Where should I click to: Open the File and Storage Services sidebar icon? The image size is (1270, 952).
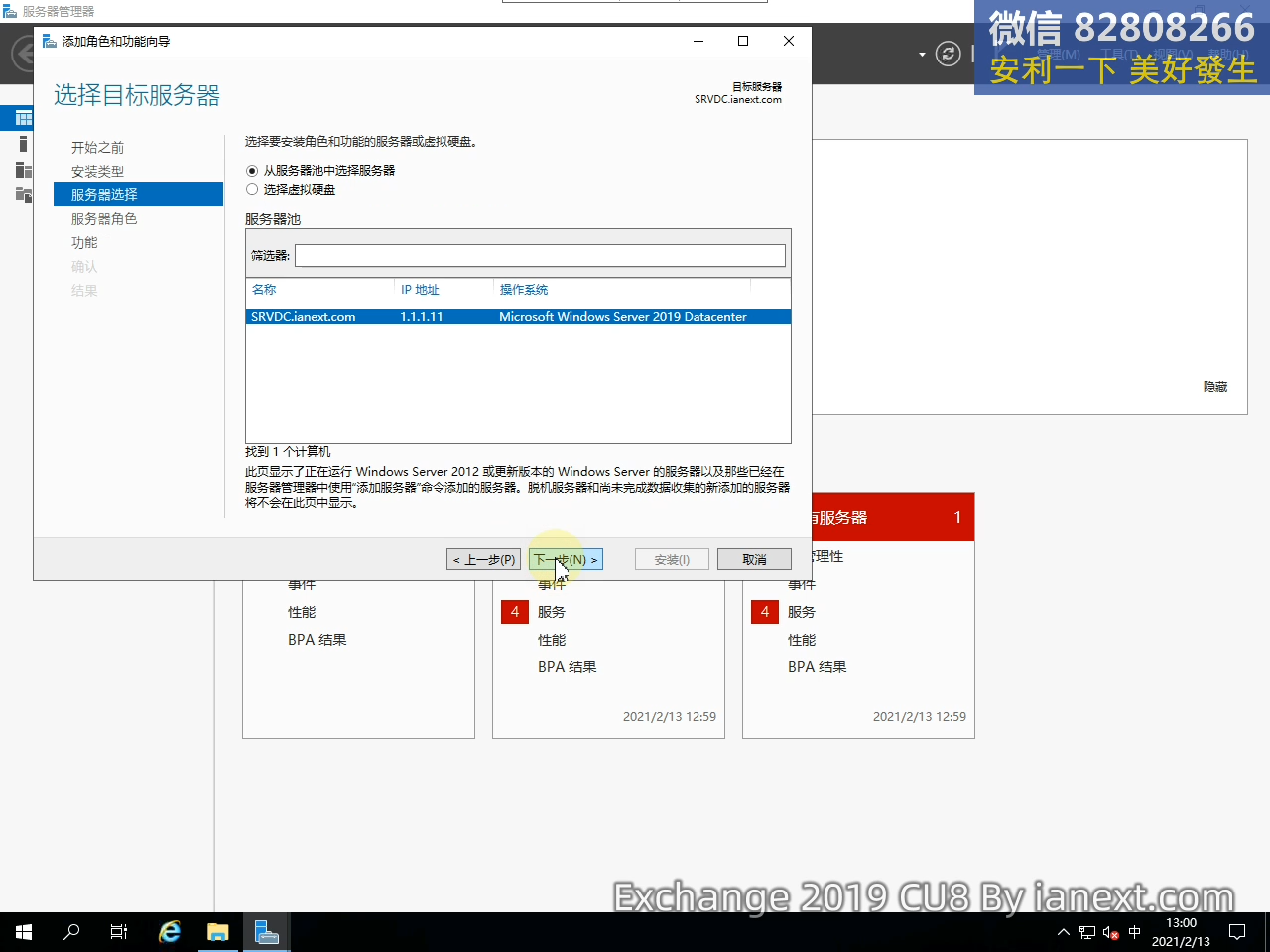point(22,194)
